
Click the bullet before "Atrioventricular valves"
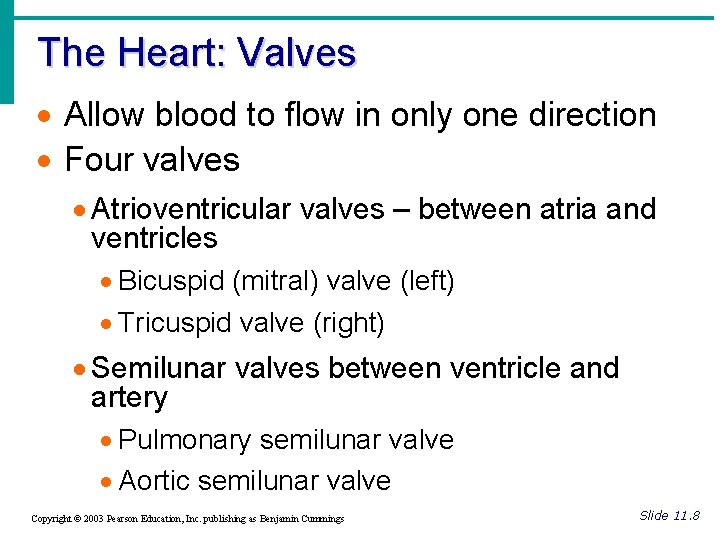tap(79, 212)
